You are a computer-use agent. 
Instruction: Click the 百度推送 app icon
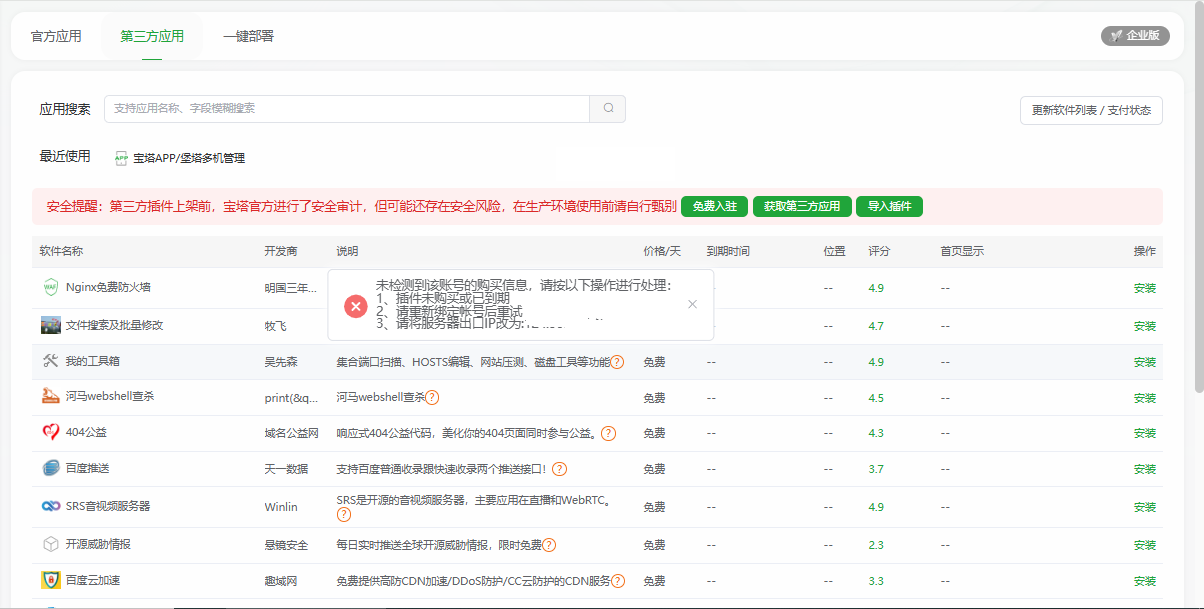(51, 469)
